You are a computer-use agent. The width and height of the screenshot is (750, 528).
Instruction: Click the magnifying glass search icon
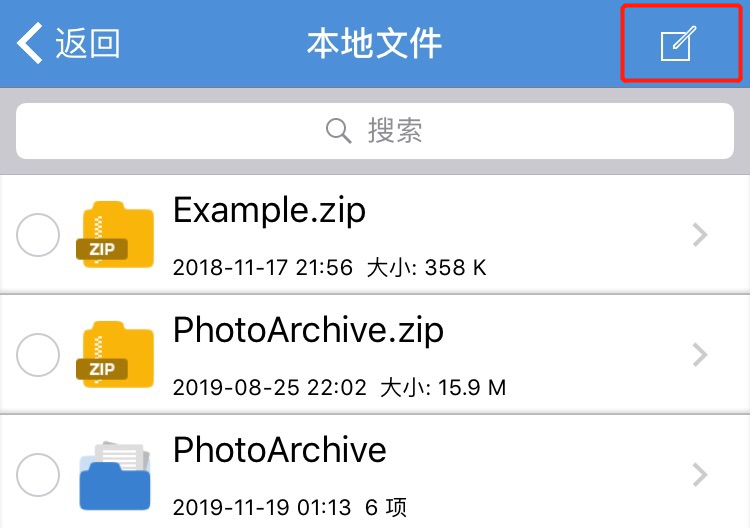[x=339, y=131]
